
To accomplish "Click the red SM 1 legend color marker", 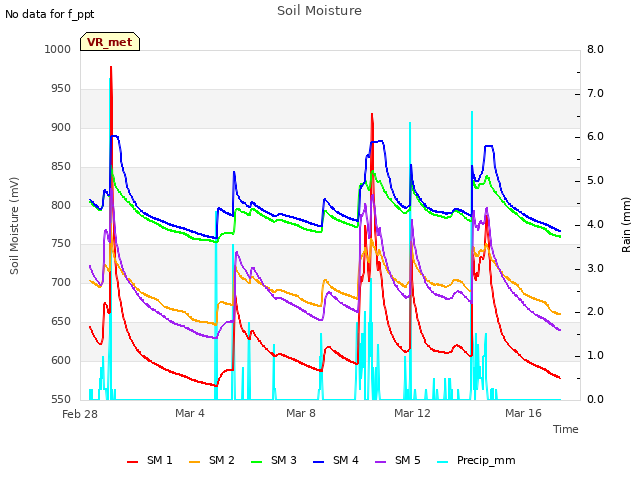I will click(x=132, y=462).
